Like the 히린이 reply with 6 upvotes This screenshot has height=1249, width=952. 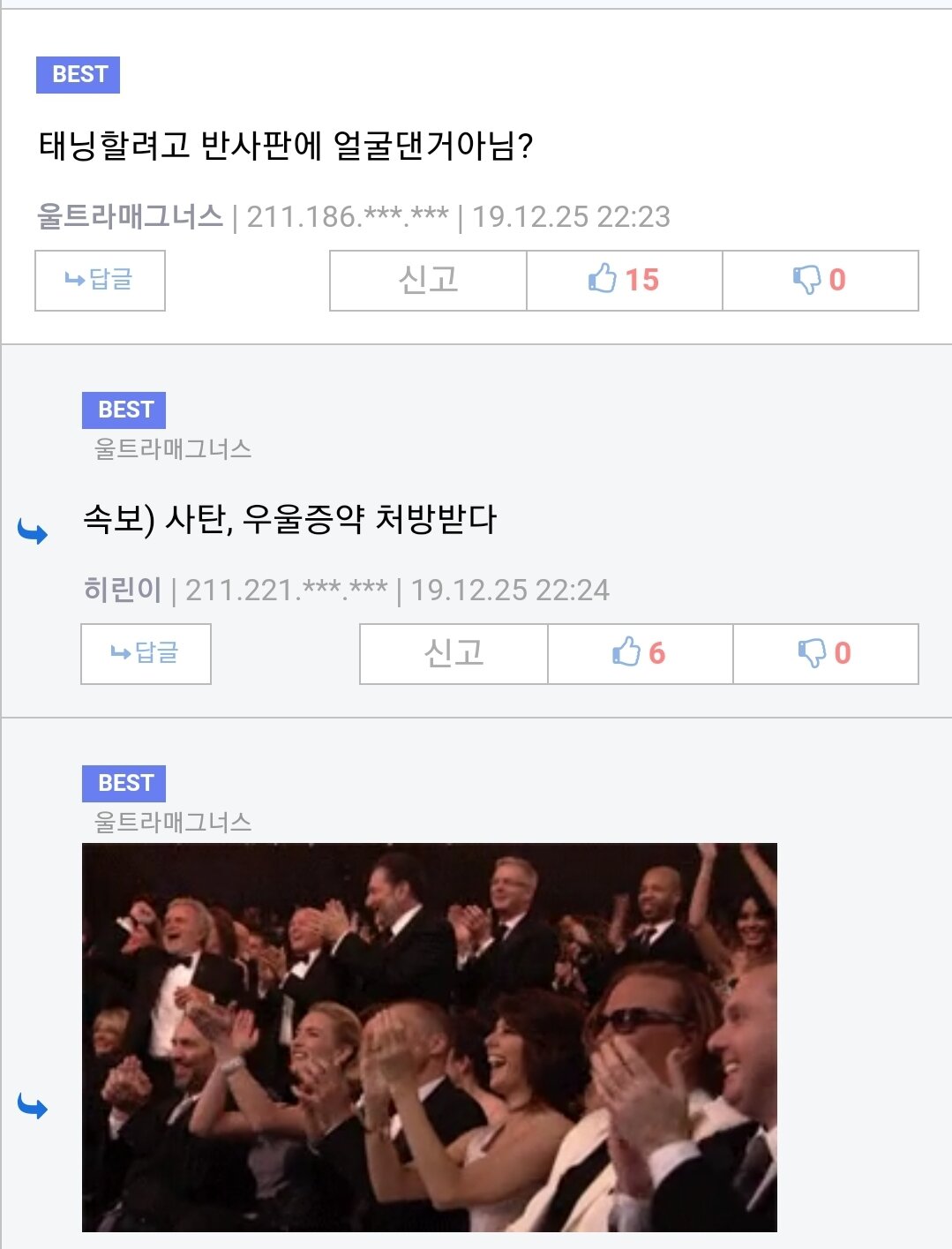(640, 653)
